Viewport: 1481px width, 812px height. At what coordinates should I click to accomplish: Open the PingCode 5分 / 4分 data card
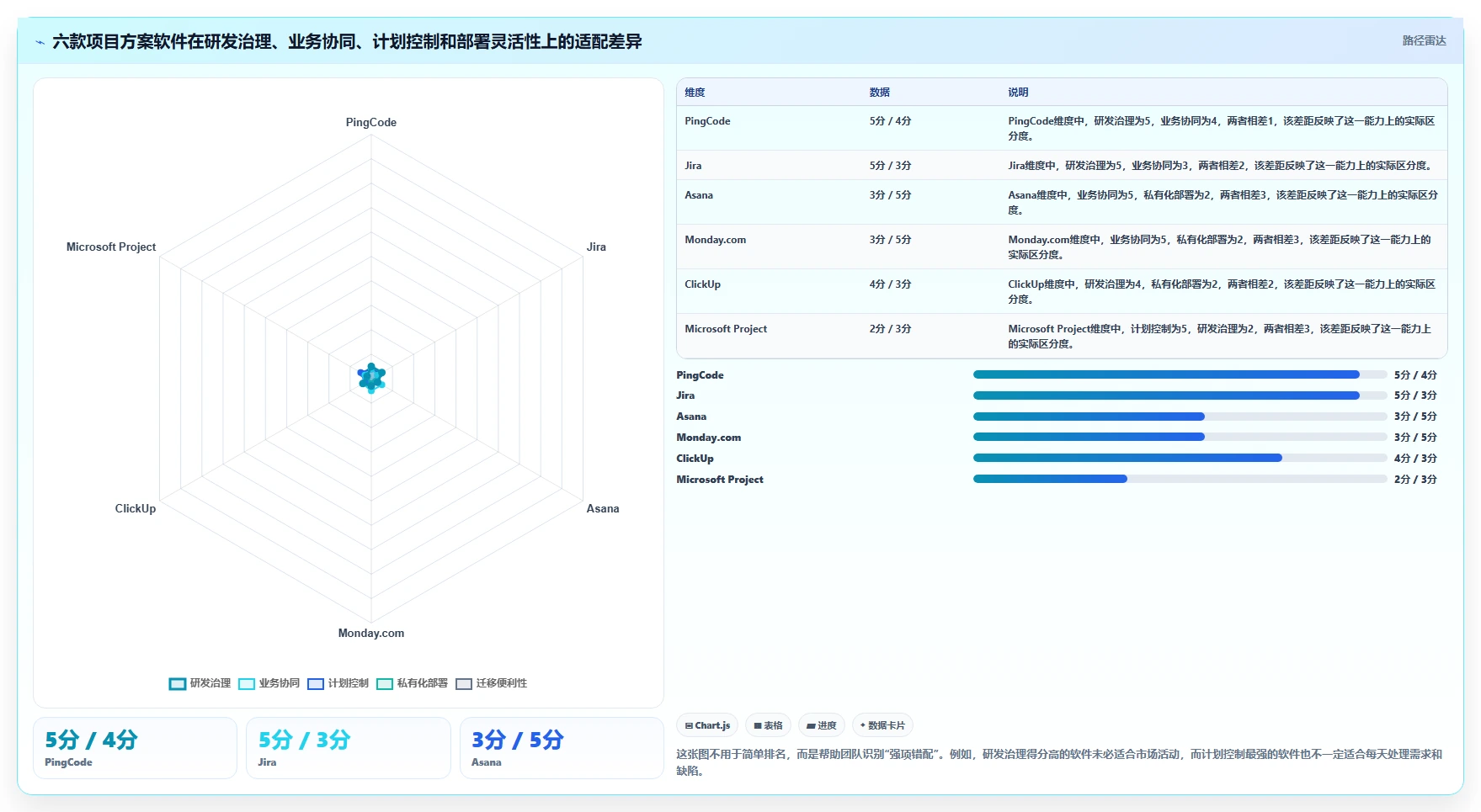[x=135, y=748]
